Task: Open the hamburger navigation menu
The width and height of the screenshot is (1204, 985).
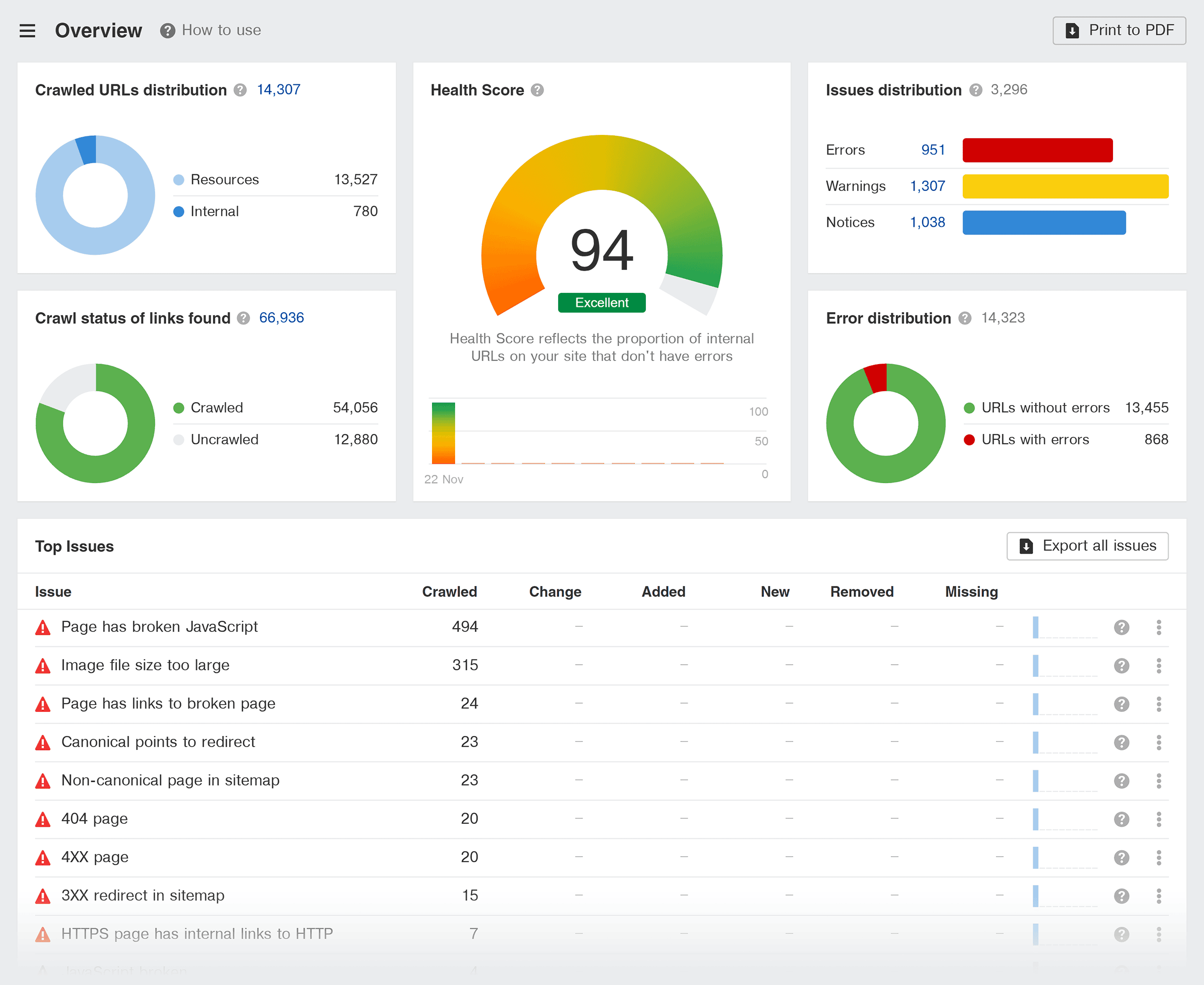Action: click(x=26, y=30)
